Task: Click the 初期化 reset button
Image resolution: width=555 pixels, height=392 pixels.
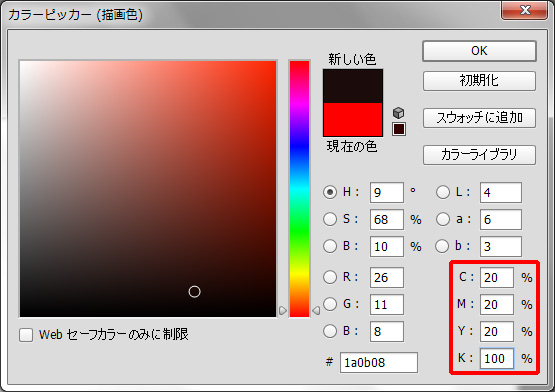Action: click(479, 81)
